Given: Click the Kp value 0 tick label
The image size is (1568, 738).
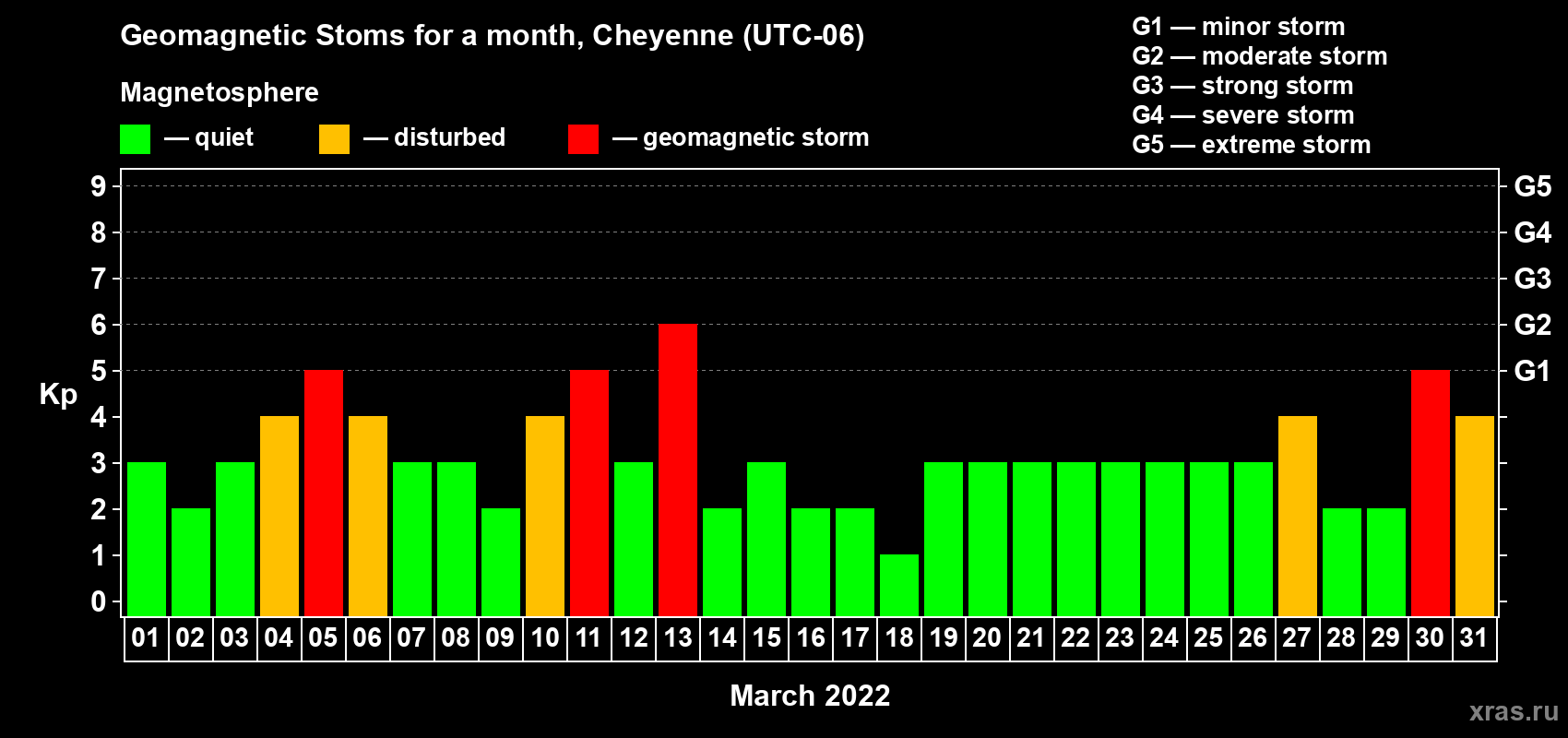Looking at the screenshot, I should coord(99,601).
